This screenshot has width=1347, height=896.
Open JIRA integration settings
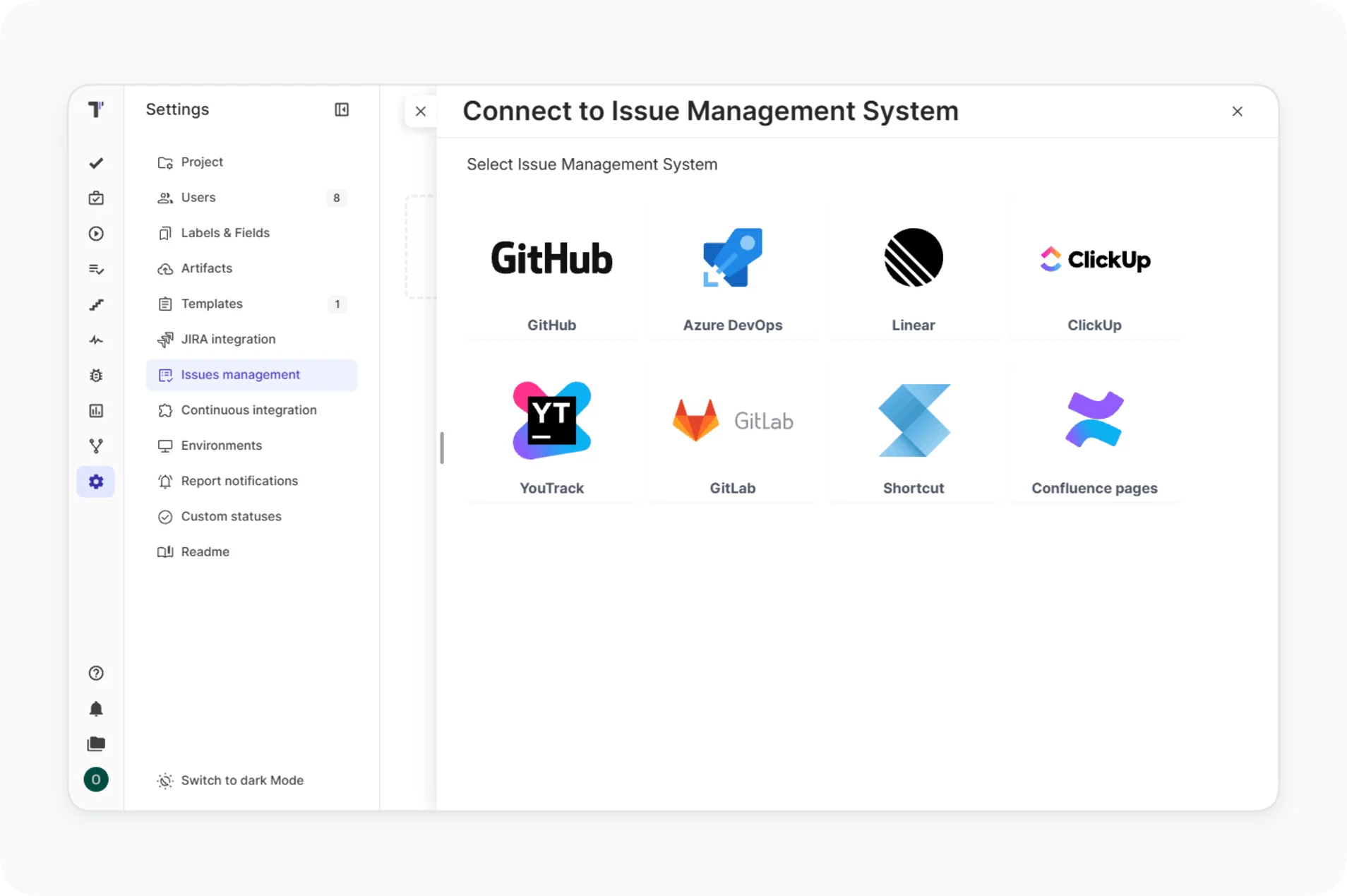(251, 339)
